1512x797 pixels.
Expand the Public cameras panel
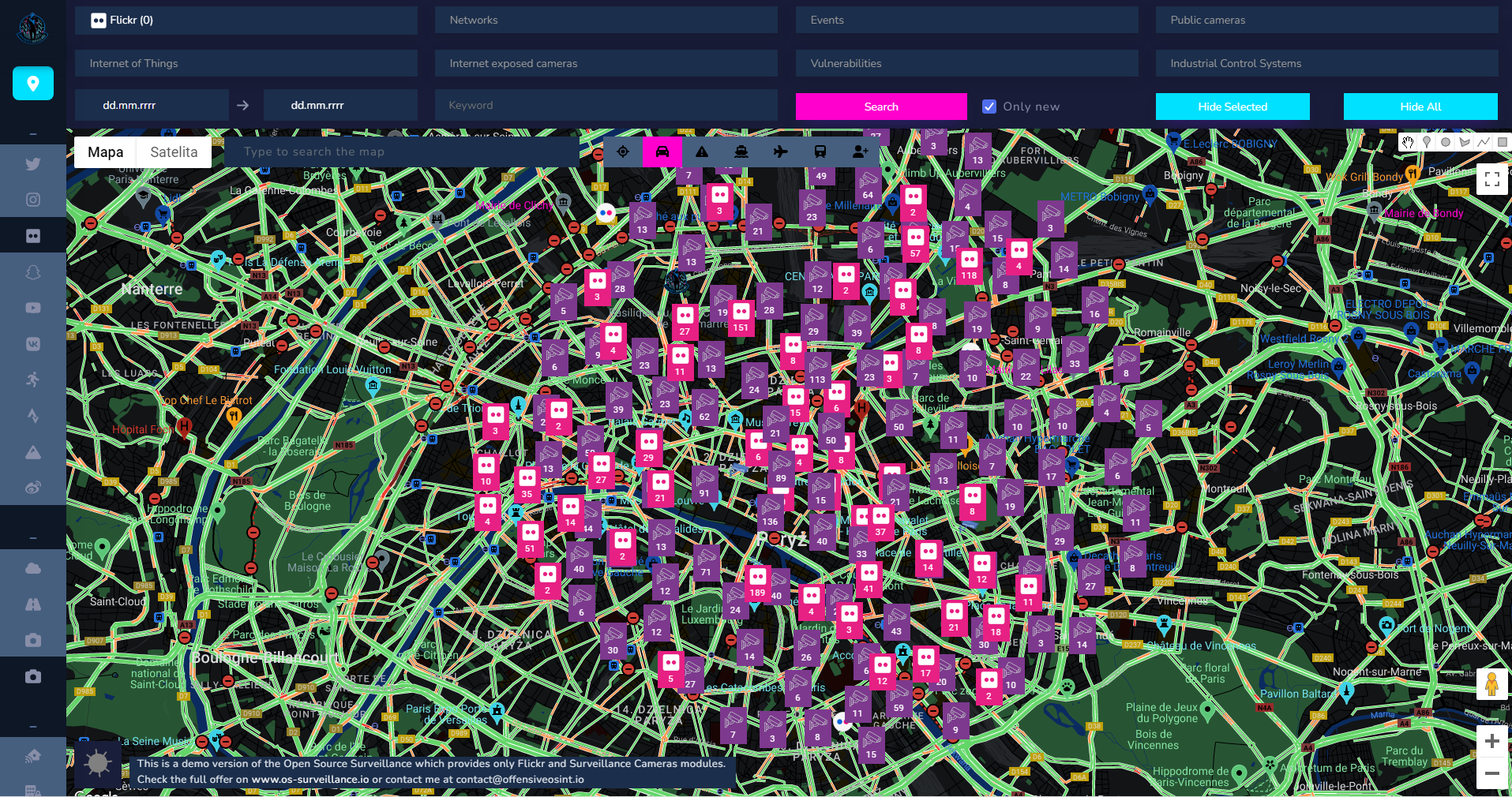click(1327, 21)
